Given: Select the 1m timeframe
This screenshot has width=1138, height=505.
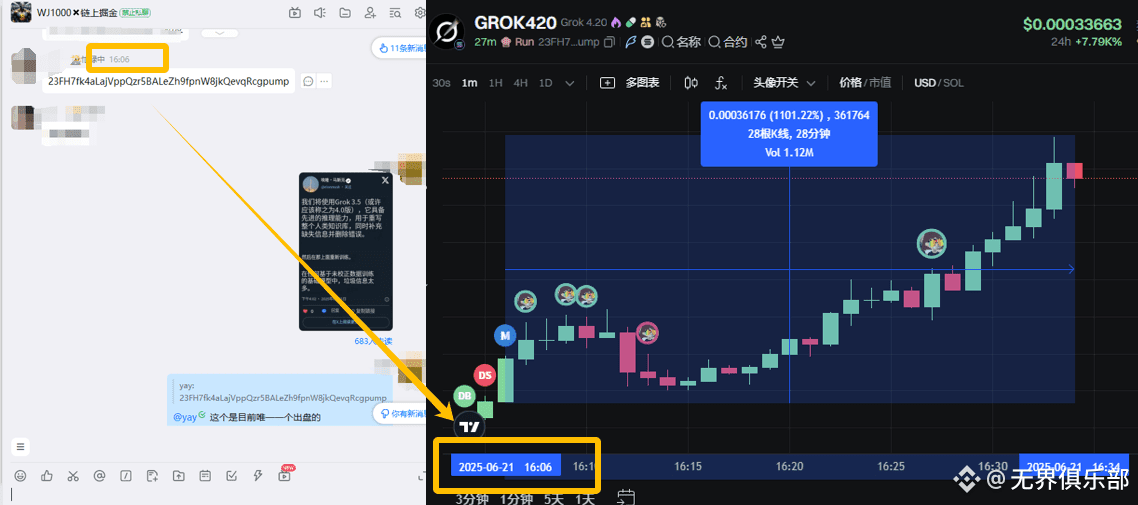Looking at the screenshot, I should [x=470, y=83].
